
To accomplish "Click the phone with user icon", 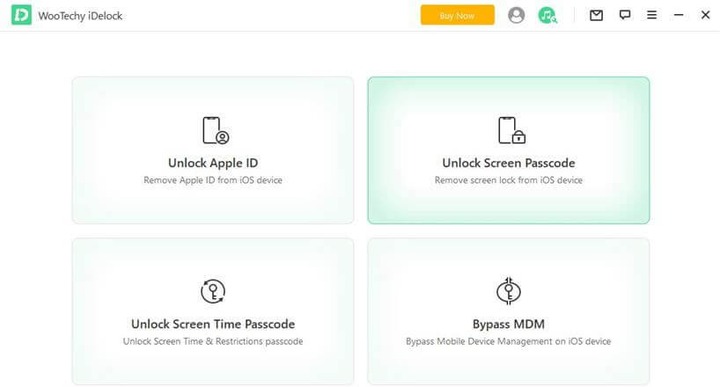I will [x=215, y=130].
